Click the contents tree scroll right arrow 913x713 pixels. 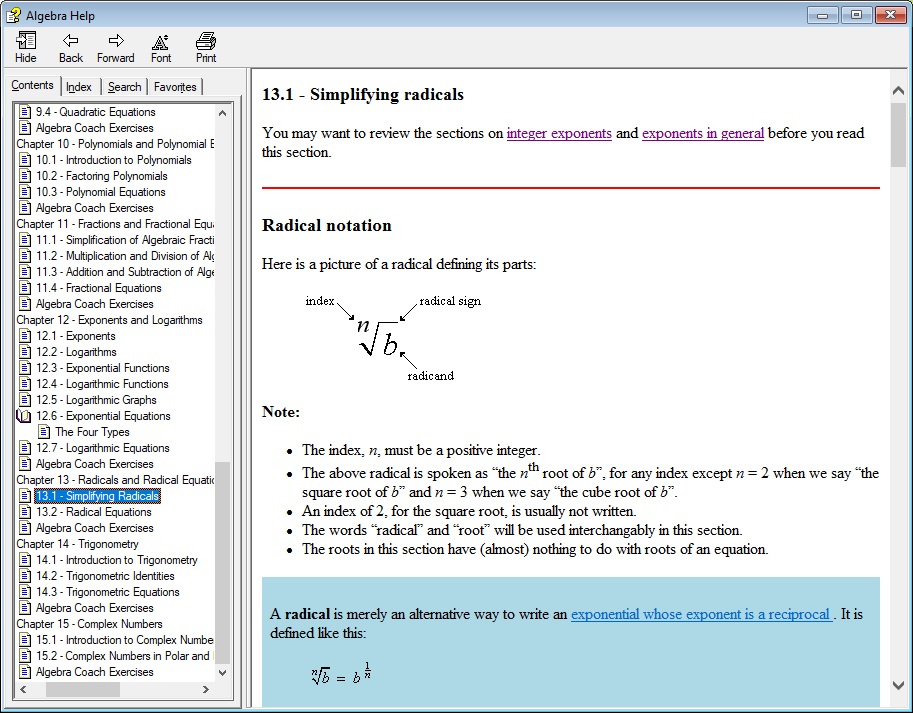coord(206,689)
